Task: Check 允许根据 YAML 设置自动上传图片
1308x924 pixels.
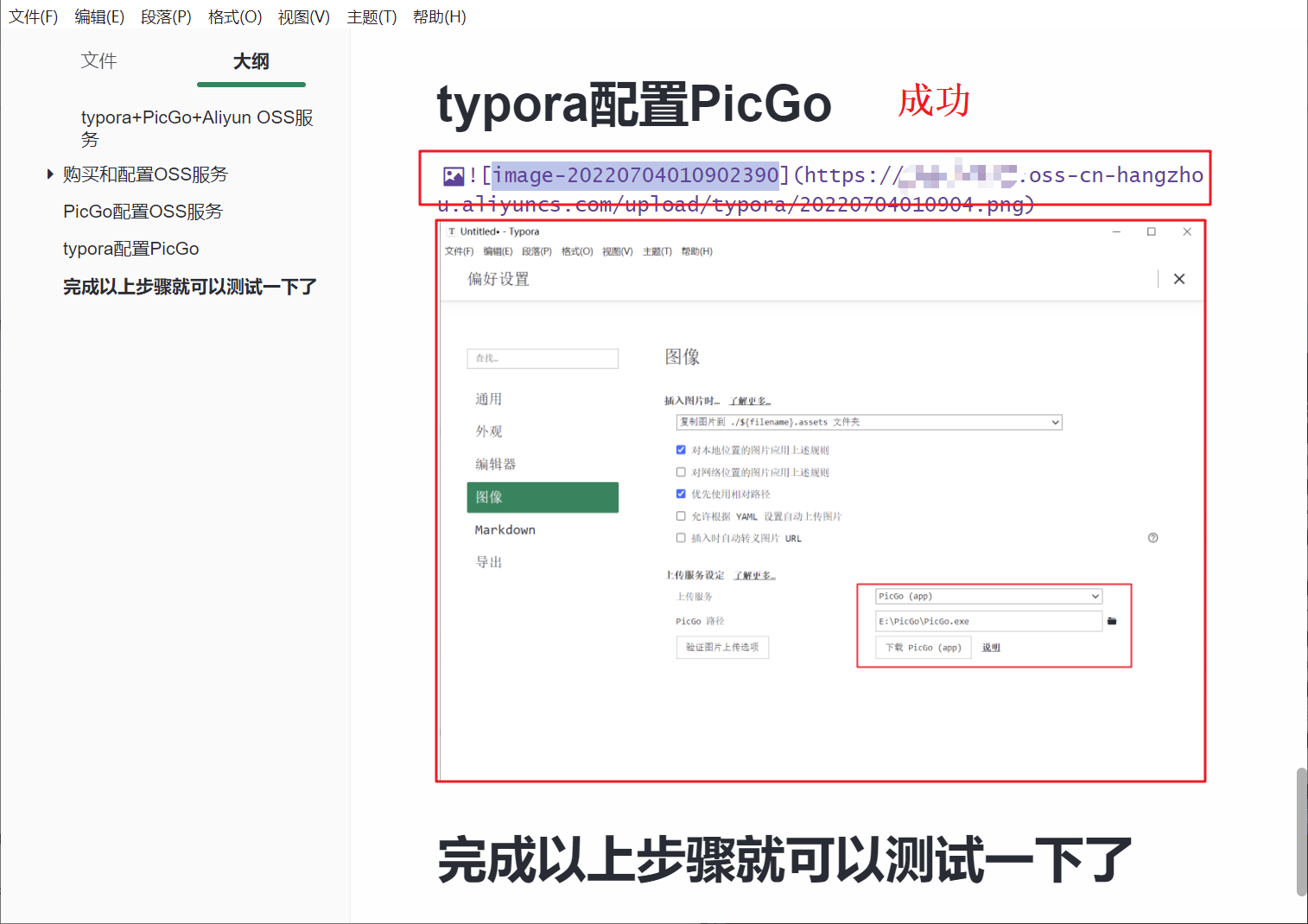Action: (681, 516)
